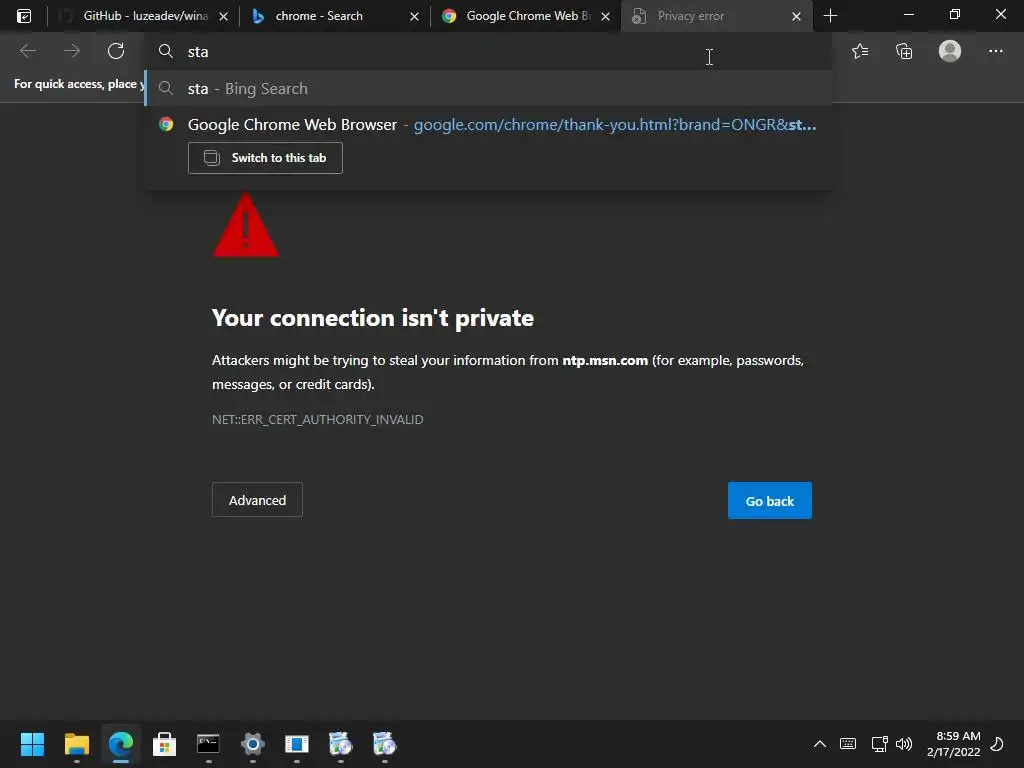Close the chrome - Search tab
1024x768 pixels.
coord(414,16)
